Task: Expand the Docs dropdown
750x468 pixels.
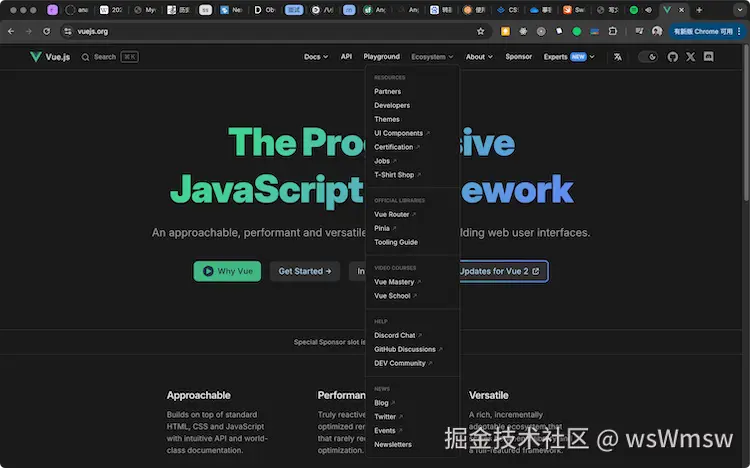Action: [316, 57]
